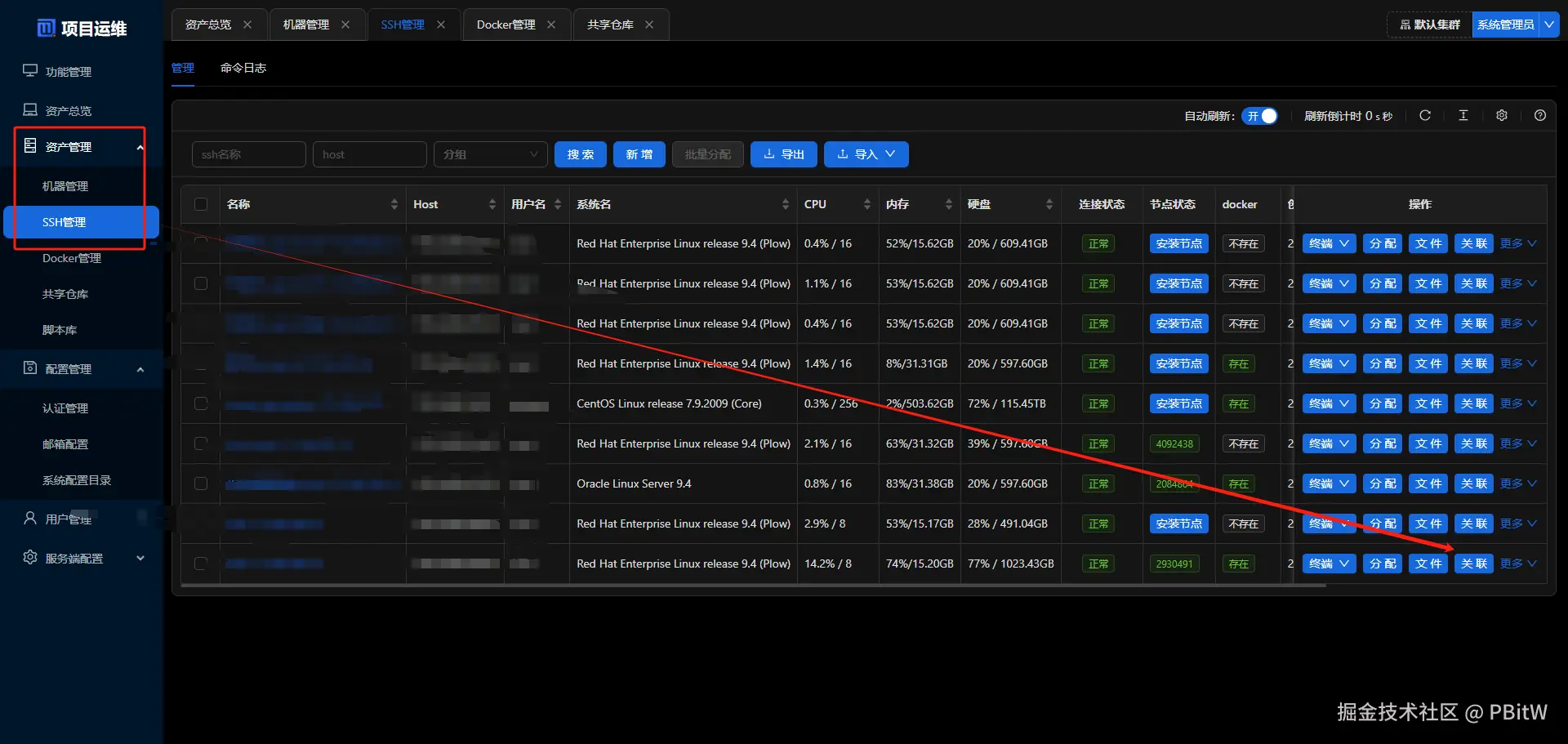The image size is (1568, 744).
Task: Toggle the 自动刷新 switch
Action: [x=1259, y=116]
